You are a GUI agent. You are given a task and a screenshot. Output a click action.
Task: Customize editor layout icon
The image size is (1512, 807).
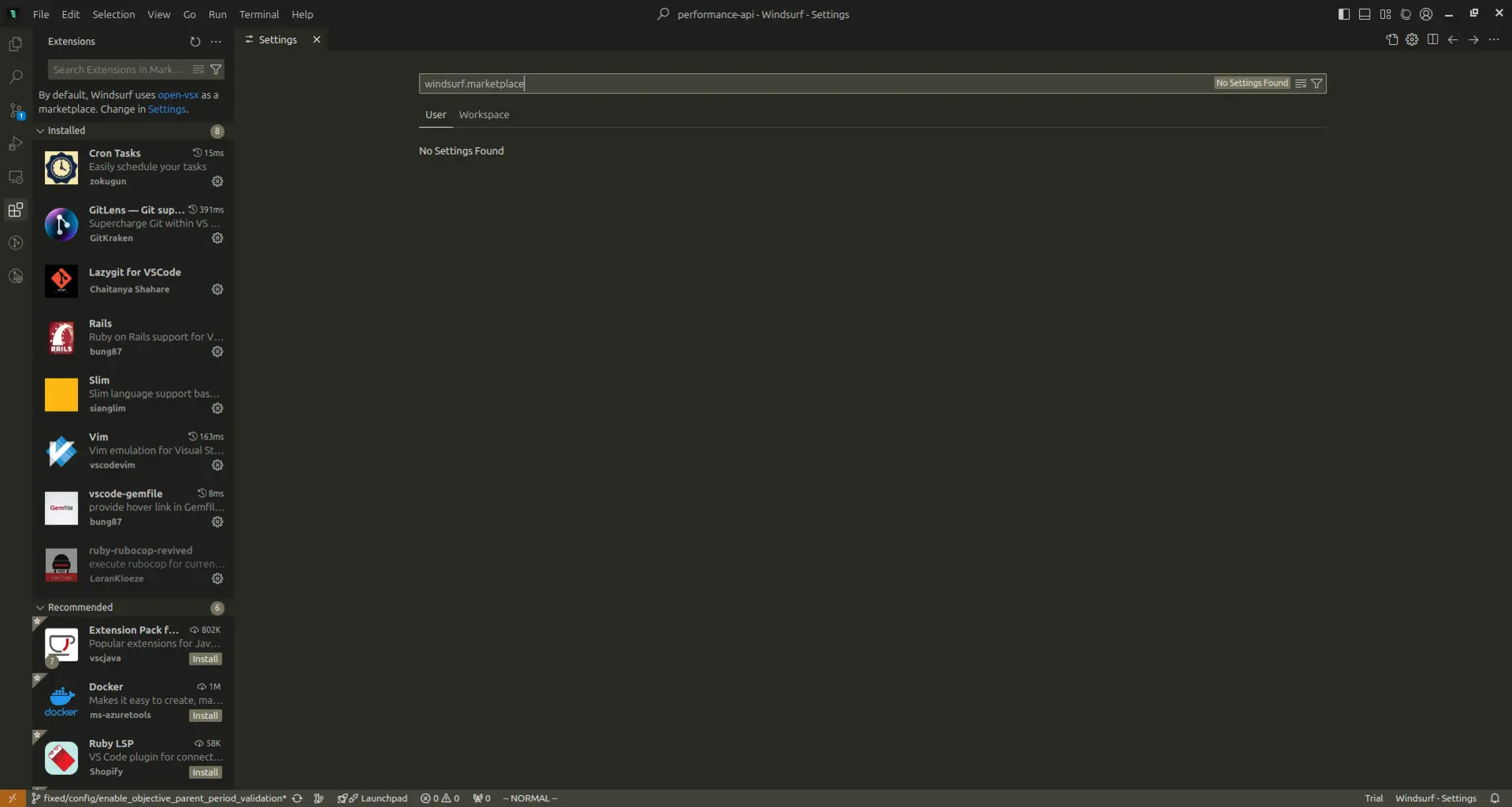click(1385, 14)
